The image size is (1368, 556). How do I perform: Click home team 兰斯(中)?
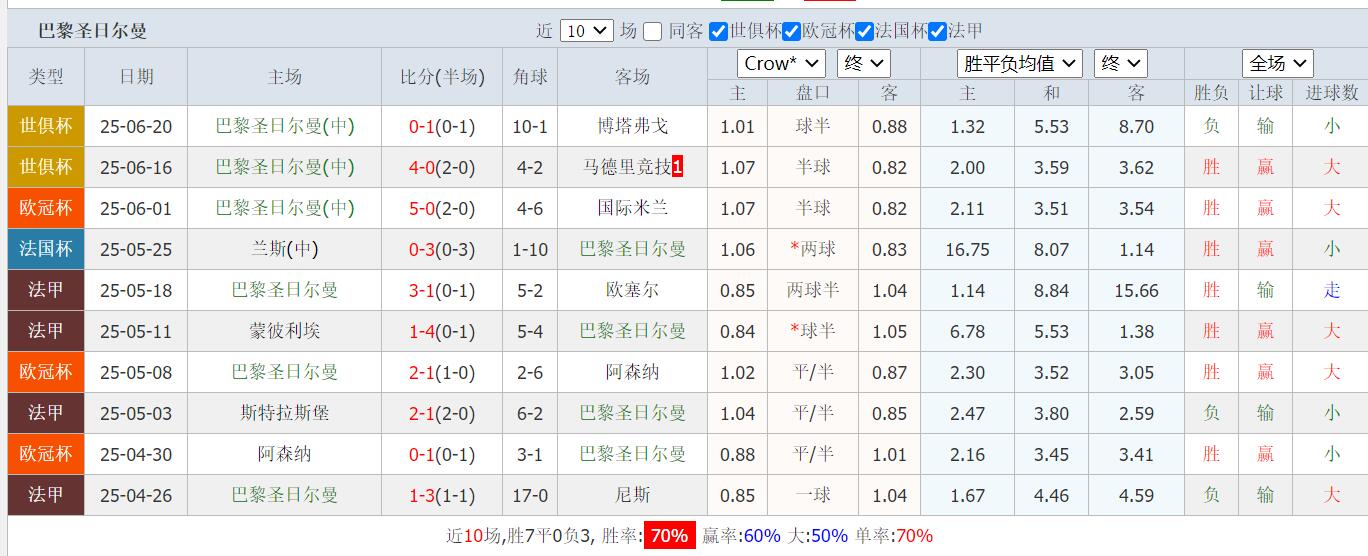[x=285, y=249]
